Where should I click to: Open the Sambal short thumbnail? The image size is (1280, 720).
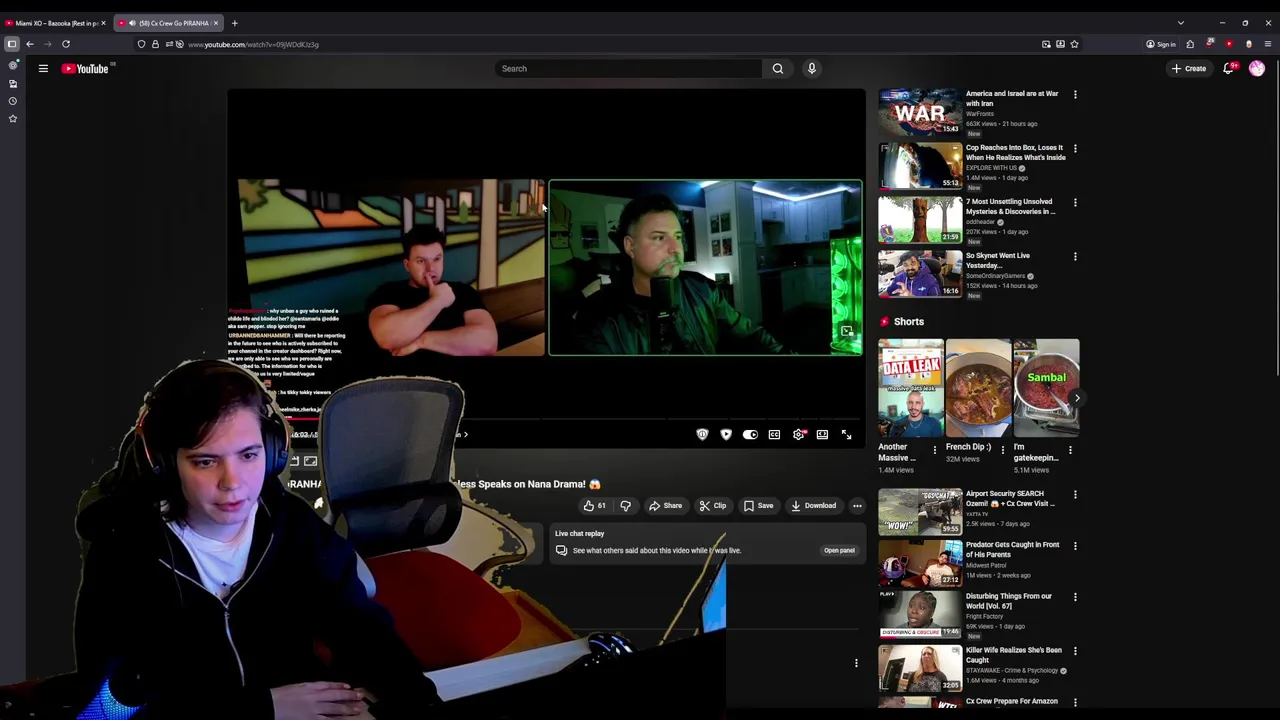[x=1046, y=388]
